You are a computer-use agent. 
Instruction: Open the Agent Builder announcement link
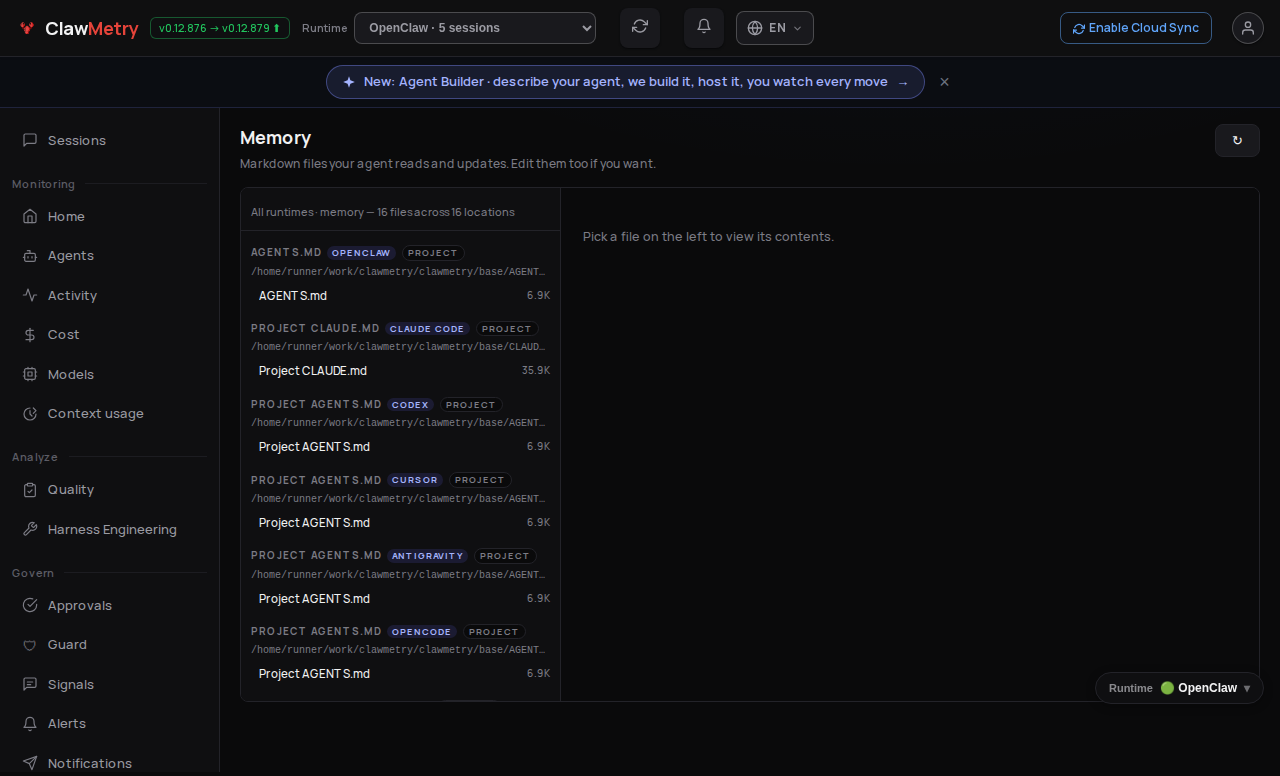[x=625, y=82]
